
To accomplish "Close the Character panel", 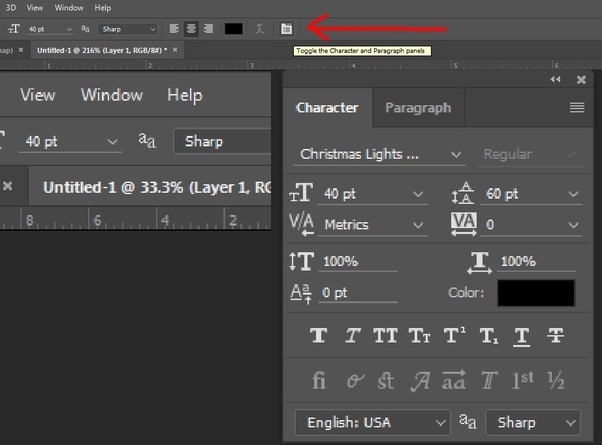I will pyautogui.click(x=581, y=79).
